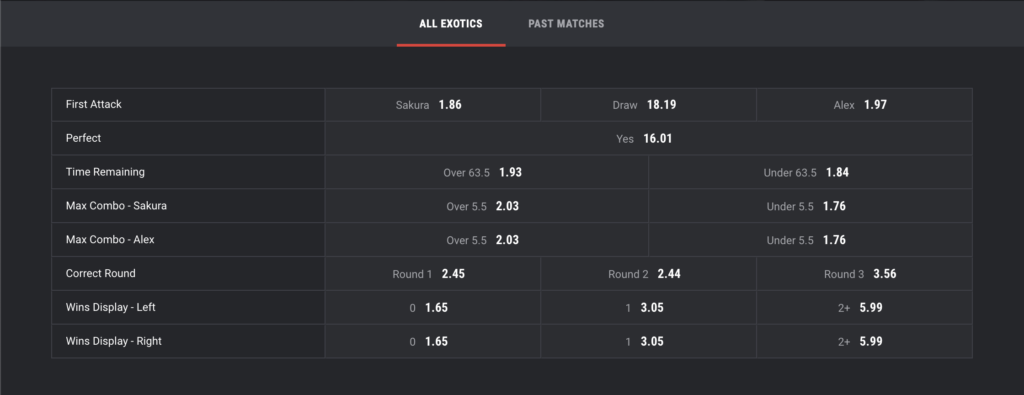The image size is (1024, 395).
Task: Bet Correct Round on Round 1
Action: pos(432,274)
